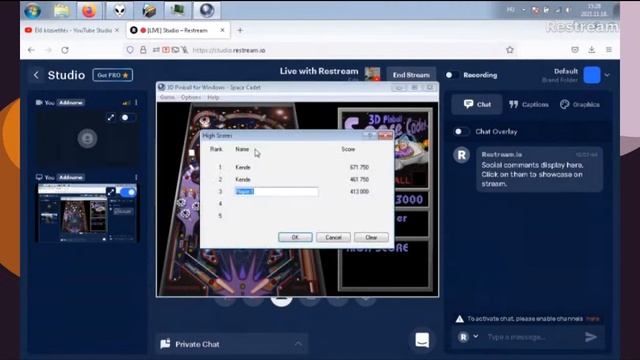This screenshot has width=640, height=360.
Task: Click OK in the High Scores dialog
Action: tap(295, 237)
